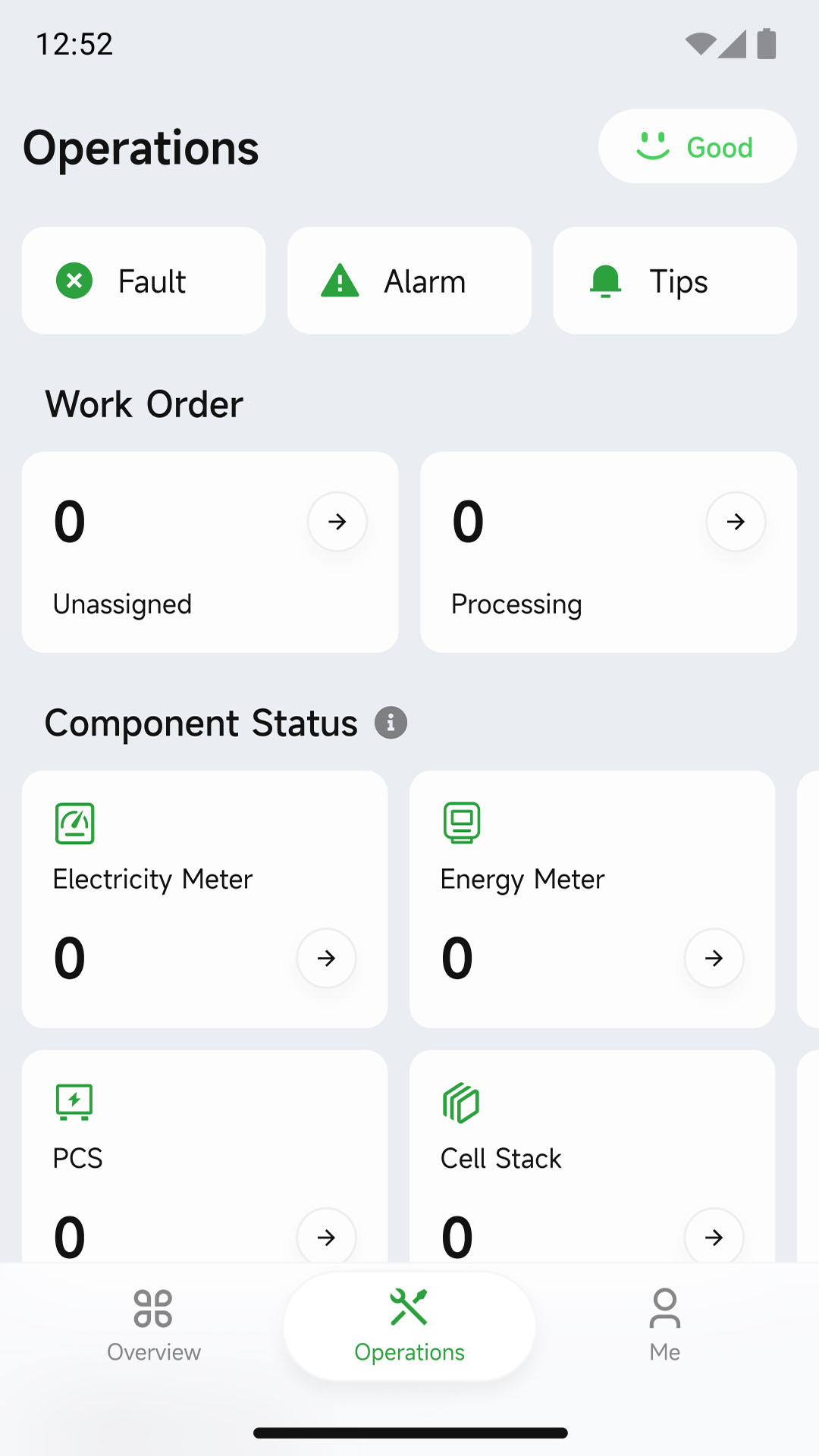819x1456 pixels.
Task: Expand Cell Stack details arrow
Action: (714, 1237)
